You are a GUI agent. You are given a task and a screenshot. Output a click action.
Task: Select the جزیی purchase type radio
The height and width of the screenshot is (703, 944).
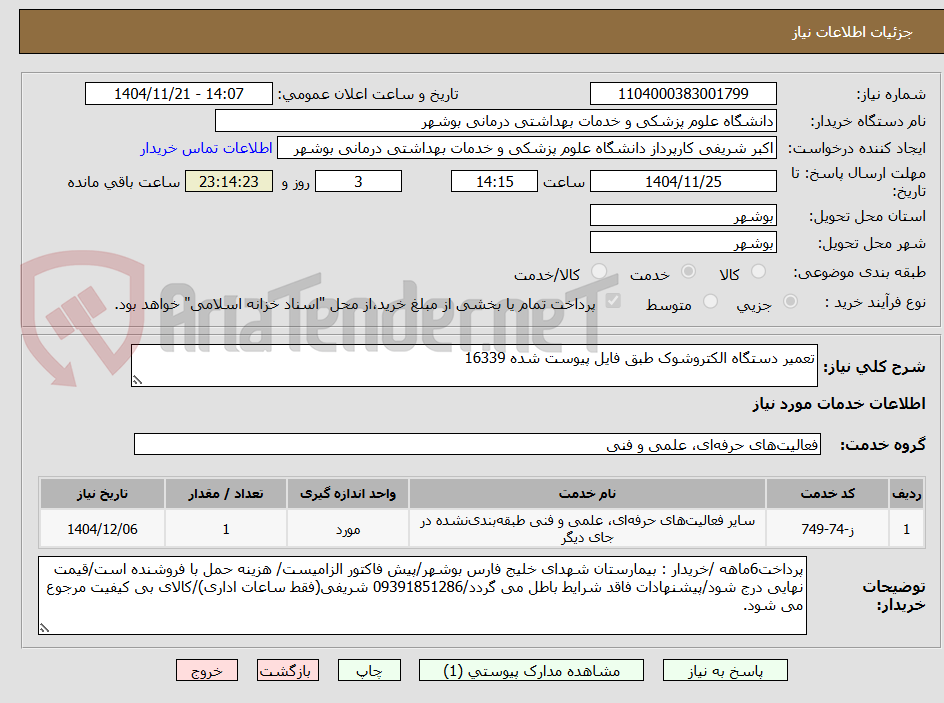pos(790,302)
